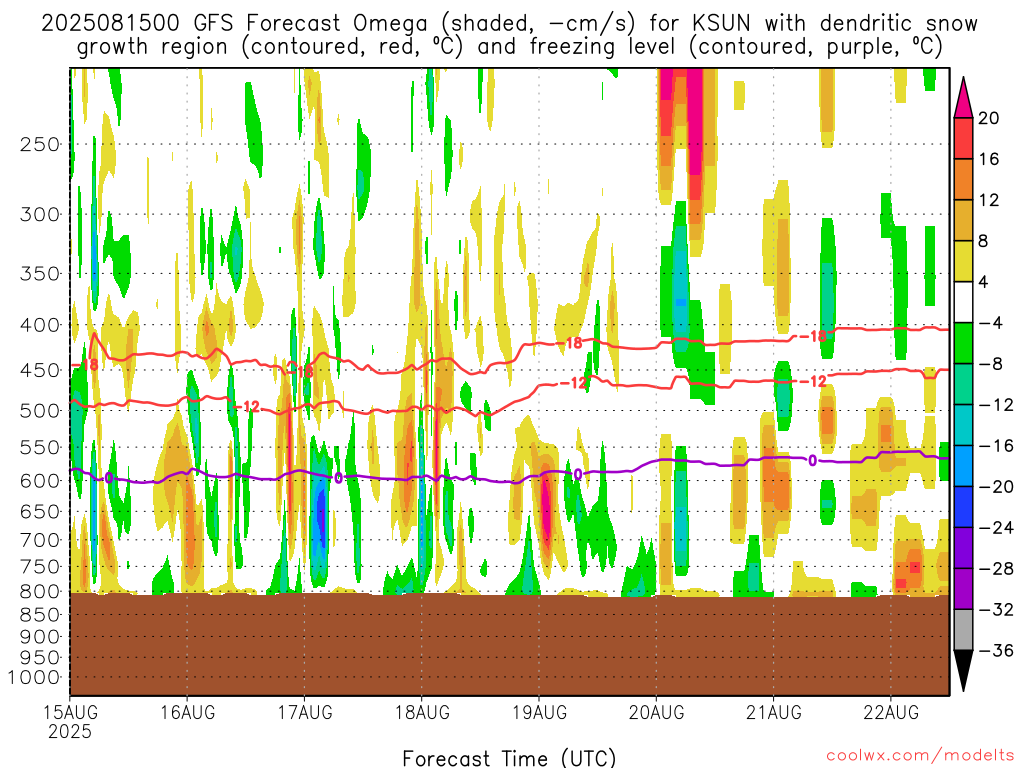Viewport: 1024px width, 768px height.
Task: Click the colorbar value -36
Action: [995, 651]
